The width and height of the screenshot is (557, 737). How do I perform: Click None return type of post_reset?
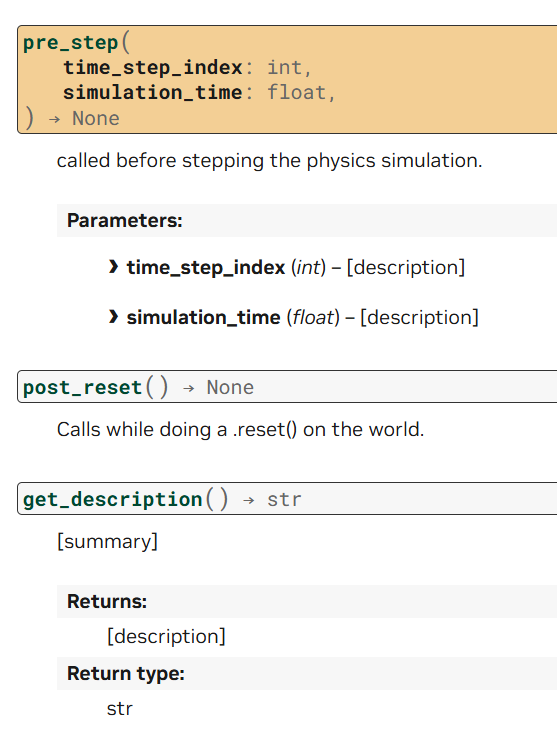point(230,388)
